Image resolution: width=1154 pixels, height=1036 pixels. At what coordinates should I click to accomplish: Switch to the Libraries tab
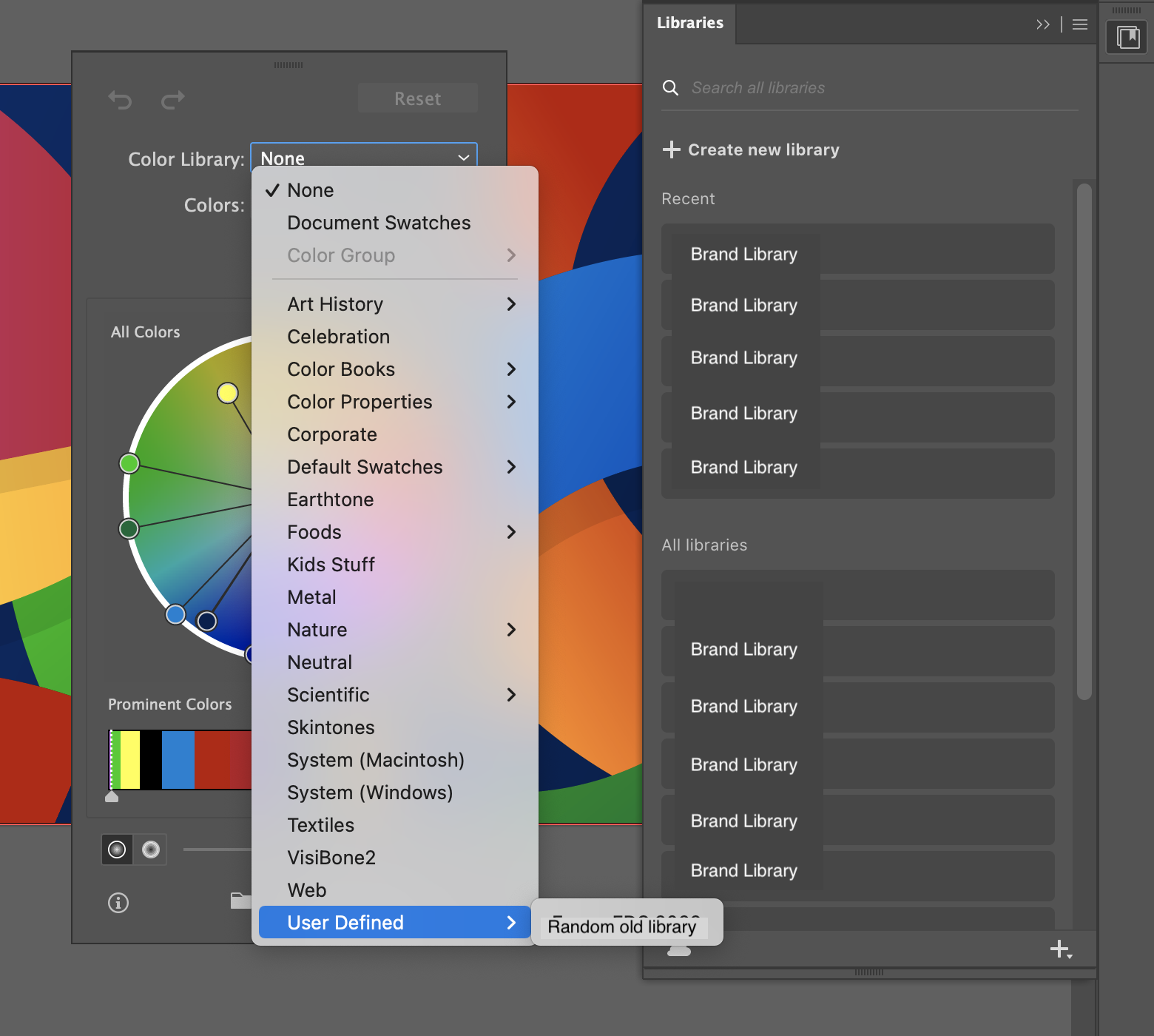click(689, 23)
